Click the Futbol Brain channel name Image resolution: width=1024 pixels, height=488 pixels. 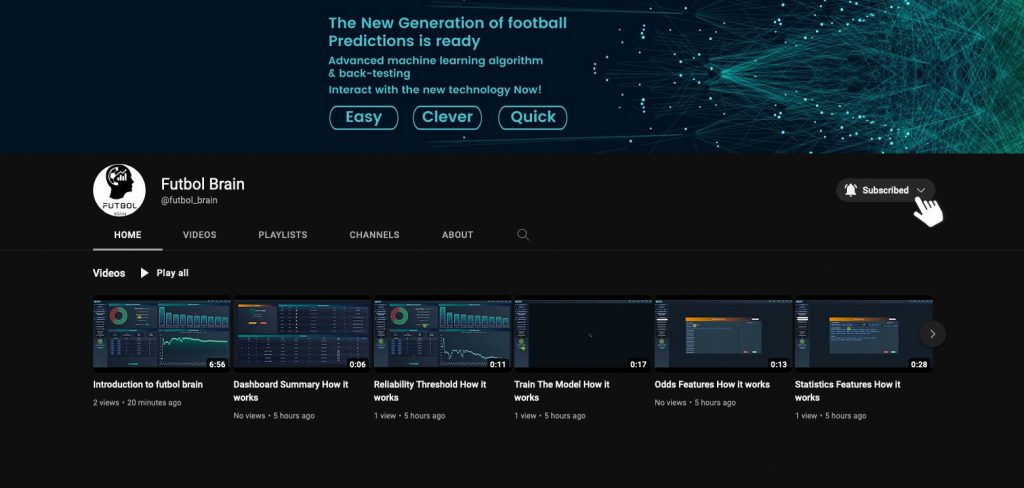tap(202, 184)
